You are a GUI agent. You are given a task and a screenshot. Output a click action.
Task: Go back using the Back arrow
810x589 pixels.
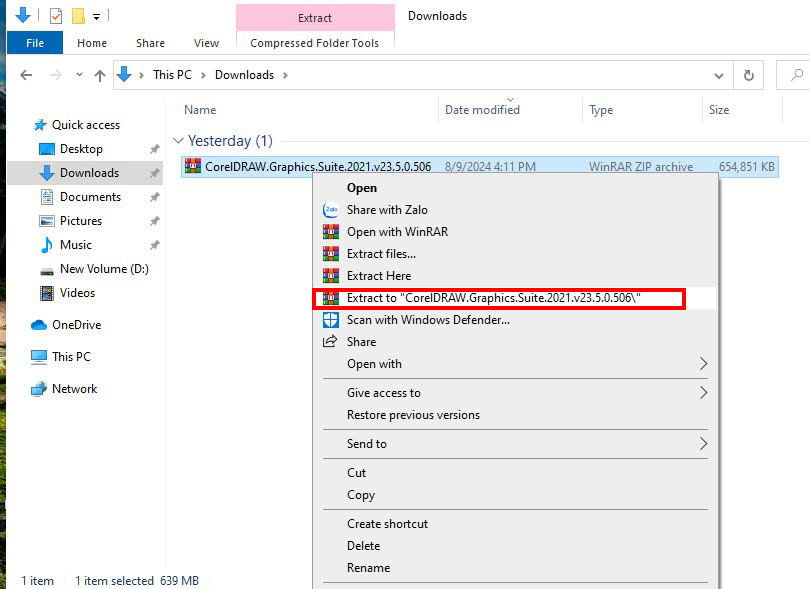coord(26,75)
